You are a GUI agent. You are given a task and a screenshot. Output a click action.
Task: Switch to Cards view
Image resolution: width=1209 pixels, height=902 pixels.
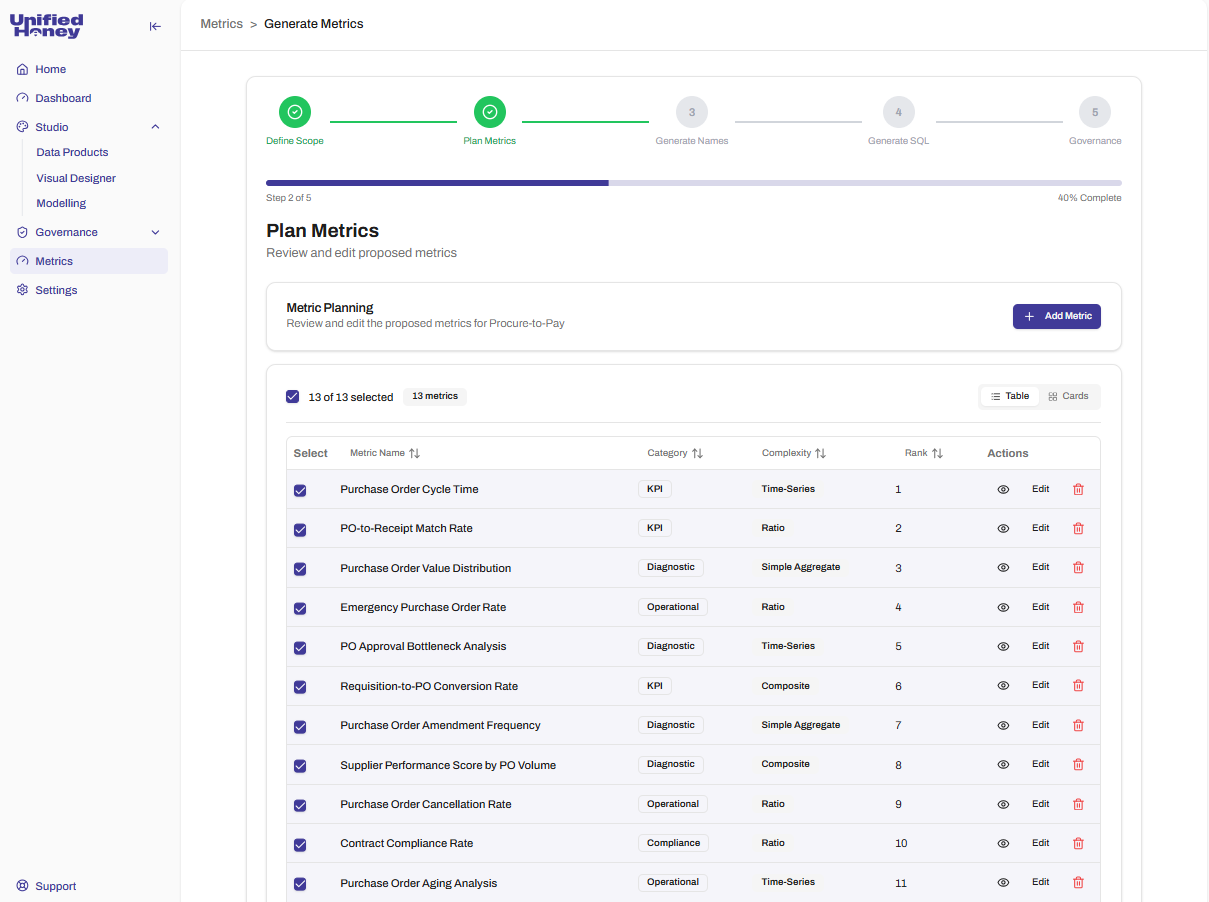coord(1067,396)
